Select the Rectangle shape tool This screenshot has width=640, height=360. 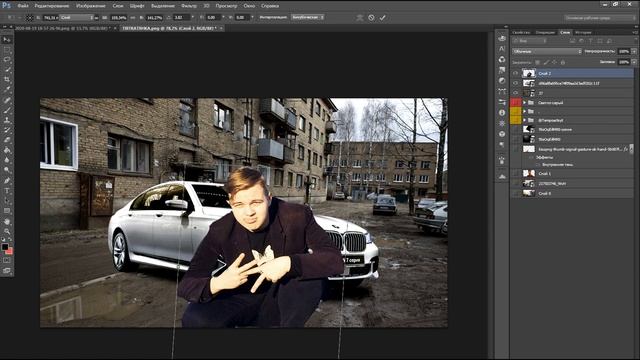click(x=7, y=211)
